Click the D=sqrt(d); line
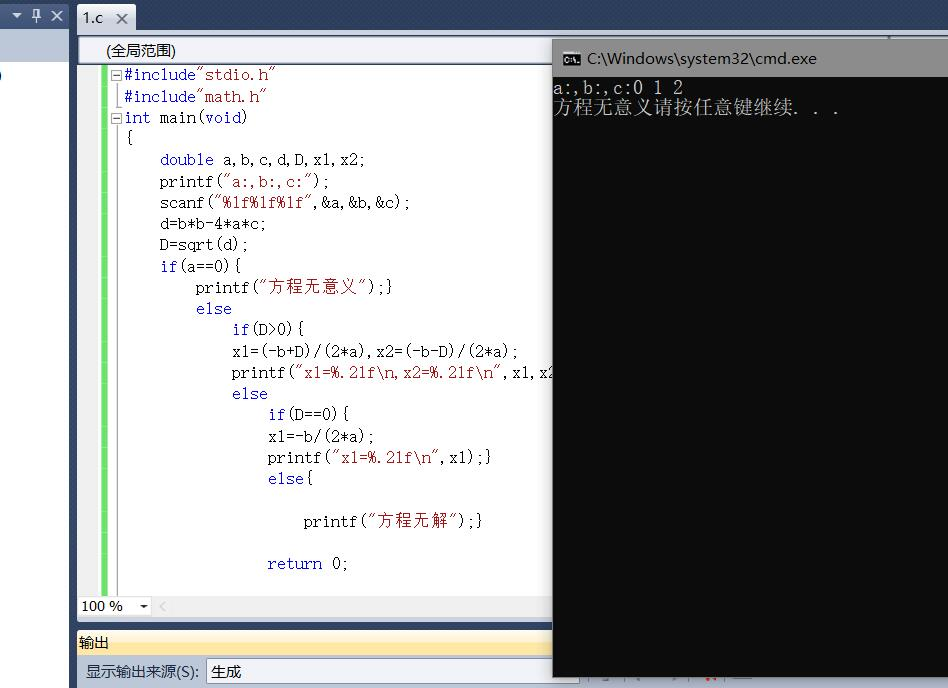This screenshot has height=688, width=948. click(204, 245)
